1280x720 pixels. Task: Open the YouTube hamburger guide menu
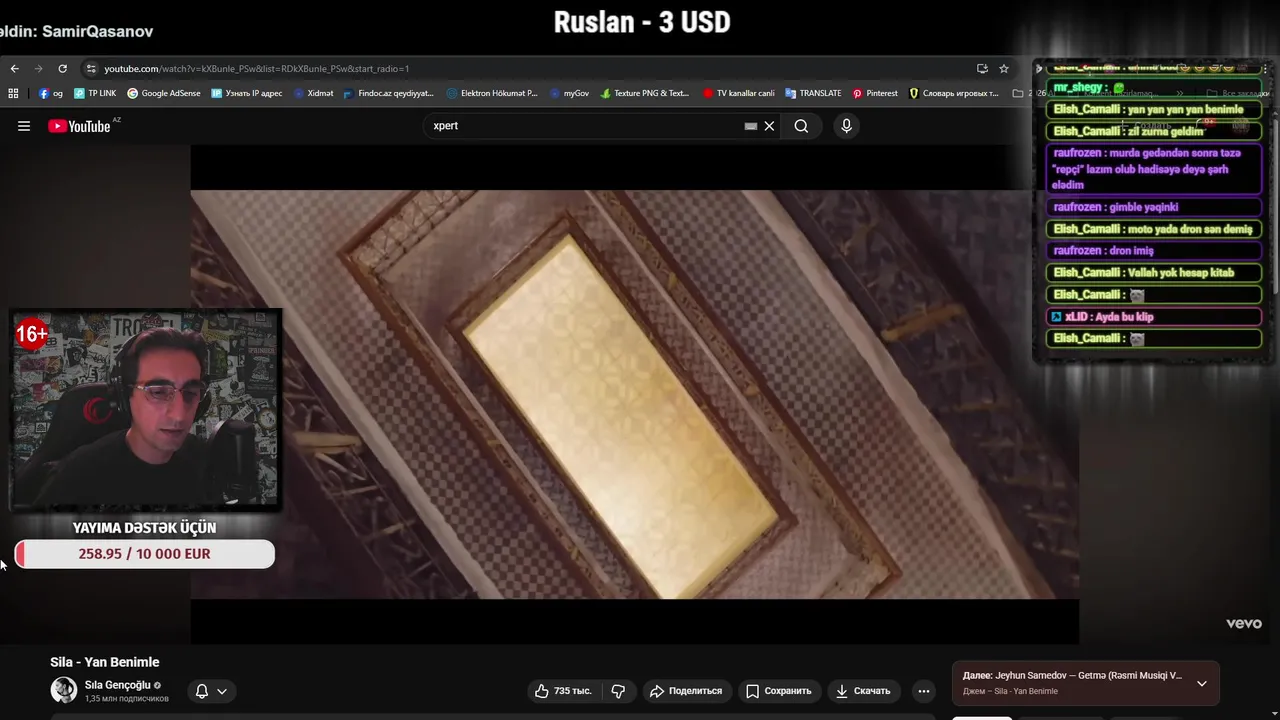(24, 126)
